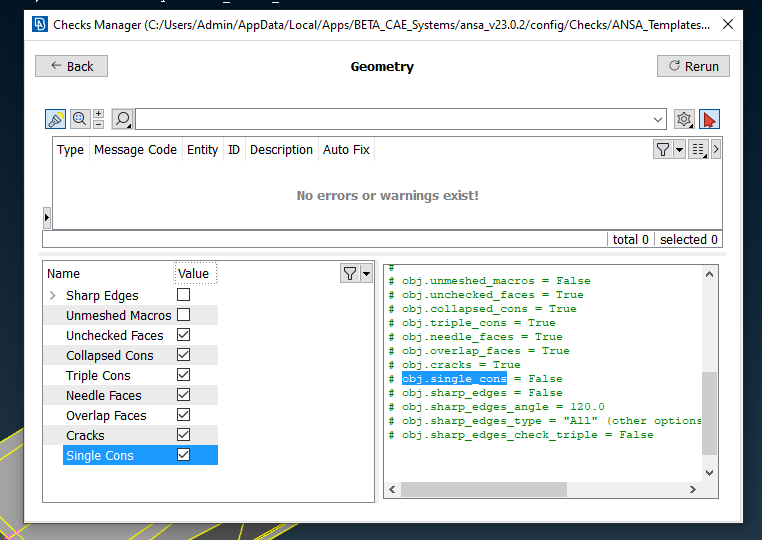The image size is (762, 540).
Task: Select the Cracks row
Action: (x=131, y=435)
